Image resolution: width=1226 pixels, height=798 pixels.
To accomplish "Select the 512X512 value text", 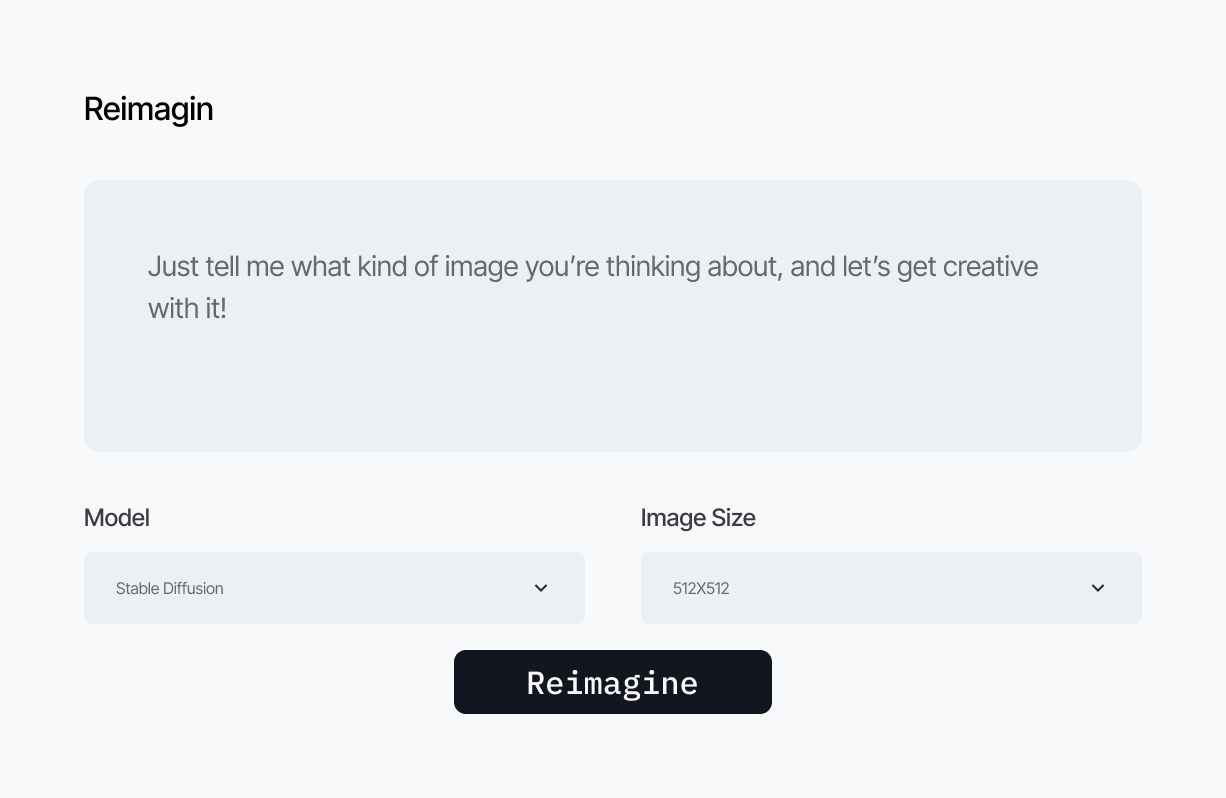I will pos(701,588).
